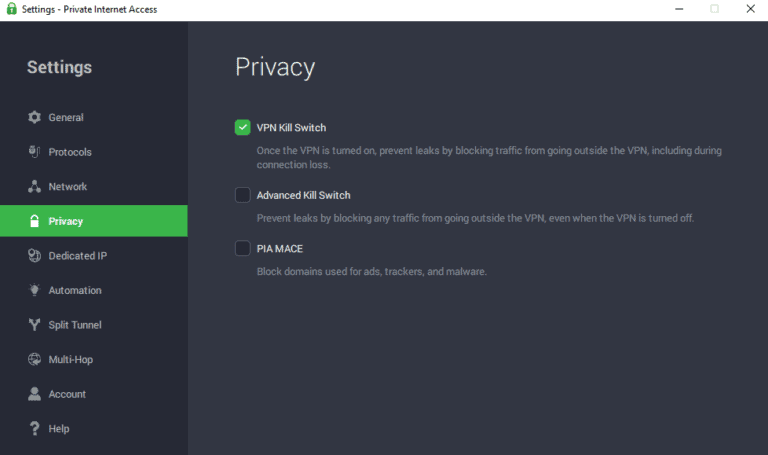Disable the VPN Kill Switch checkbox
This screenshot has width=768, height=455.
(242, 127)
